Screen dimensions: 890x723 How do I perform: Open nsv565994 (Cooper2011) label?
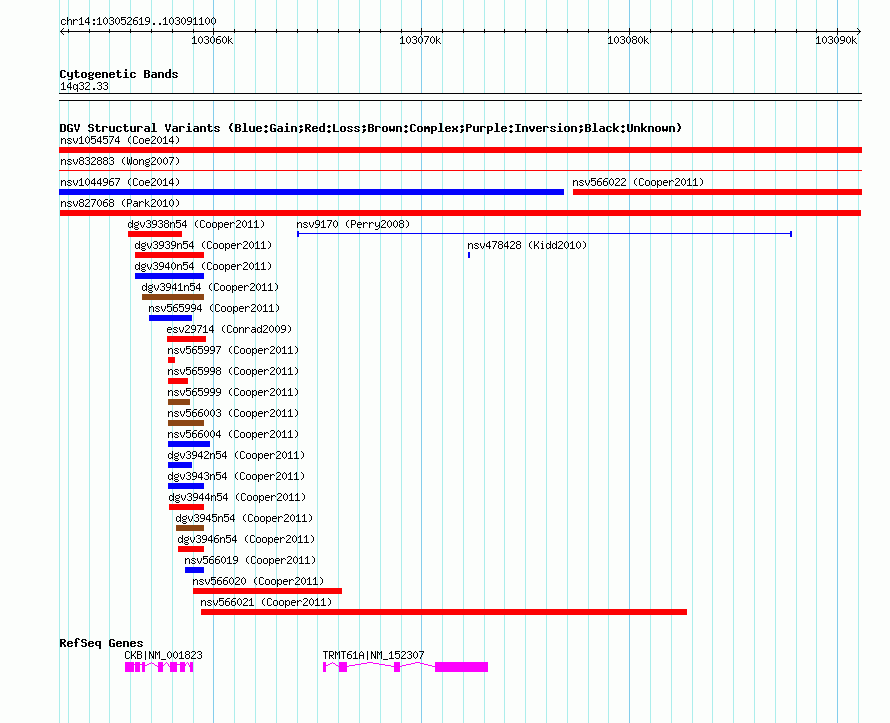215,308
